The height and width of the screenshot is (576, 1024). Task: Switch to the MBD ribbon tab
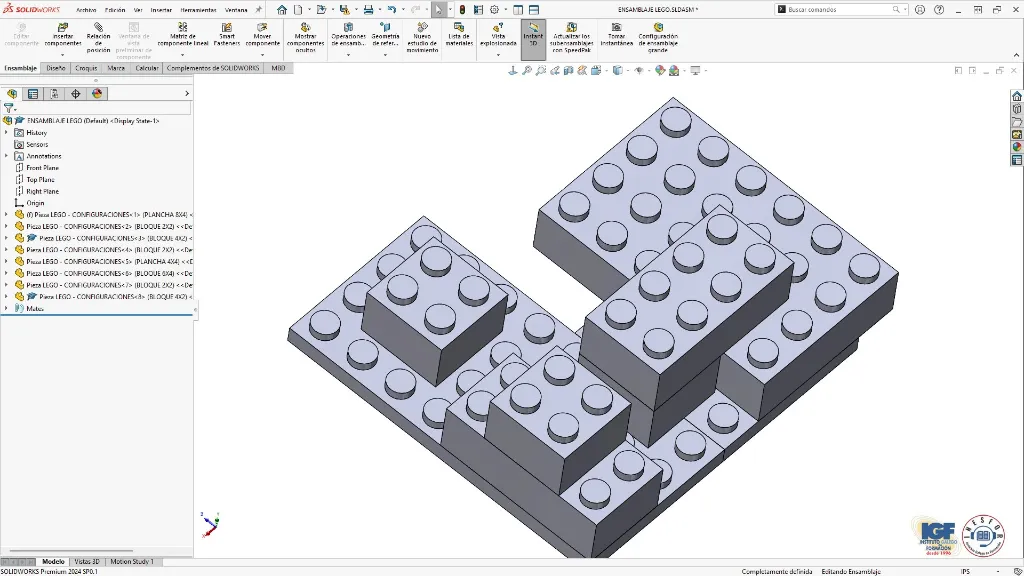tap(278, 68)
